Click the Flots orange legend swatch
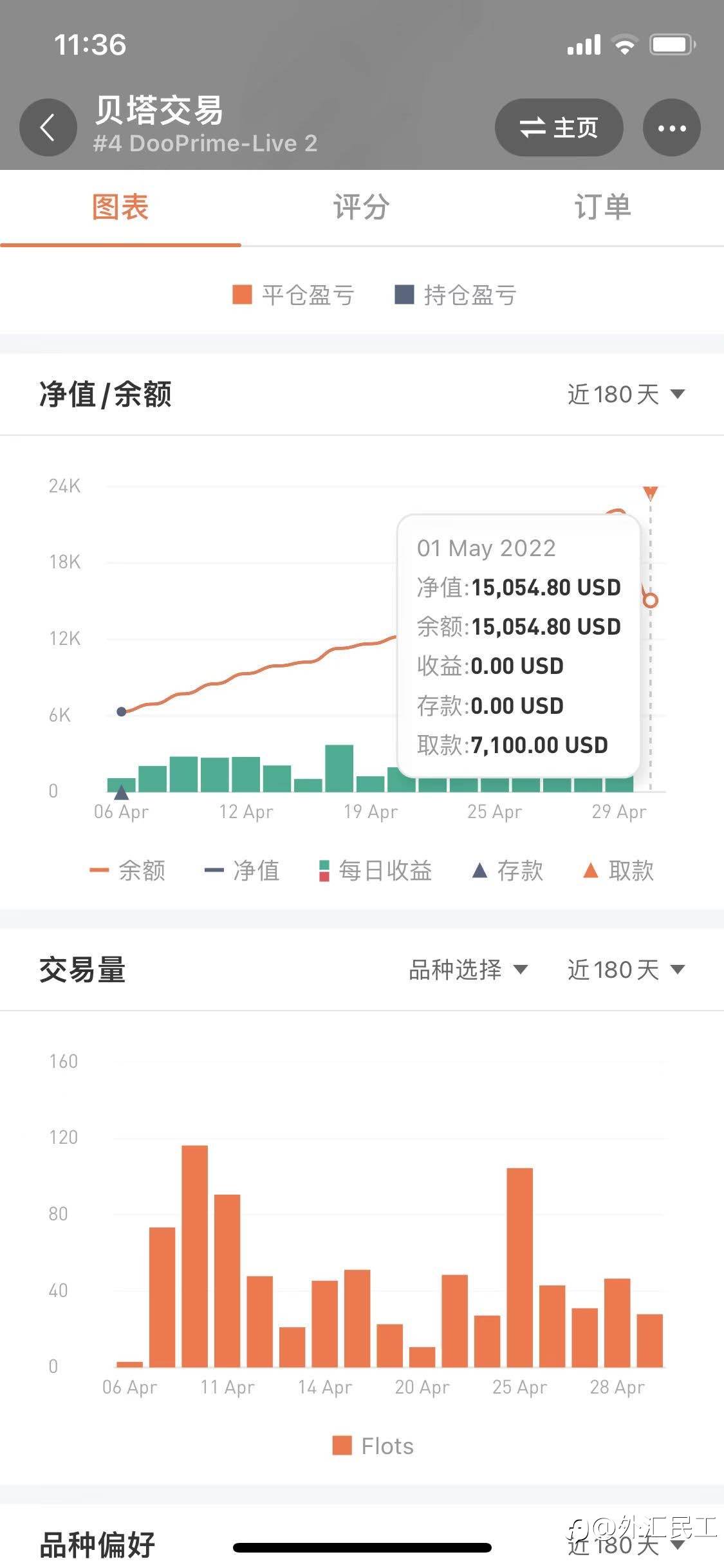 coord(342,1445)
